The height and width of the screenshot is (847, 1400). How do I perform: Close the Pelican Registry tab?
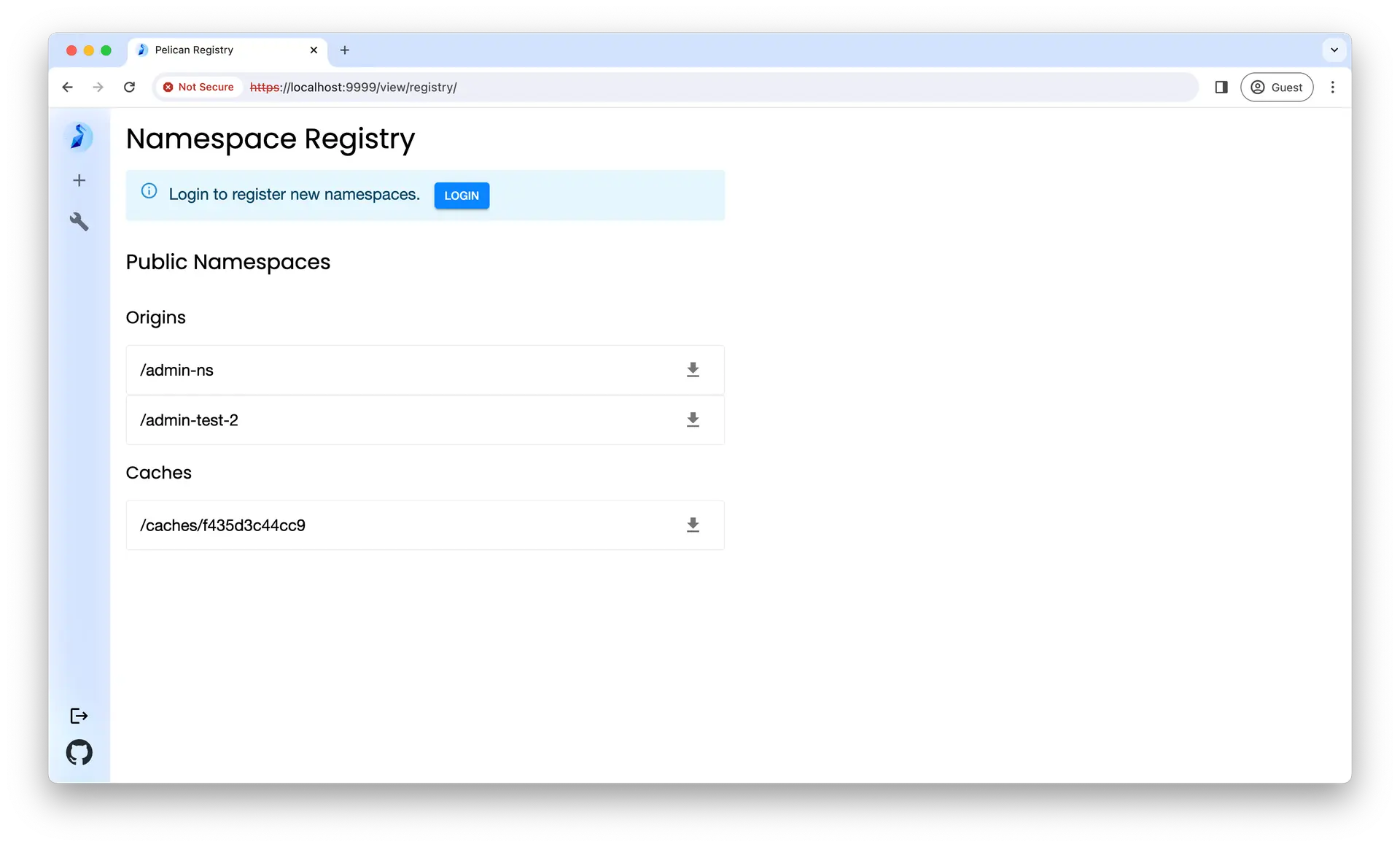pos(314,50)
